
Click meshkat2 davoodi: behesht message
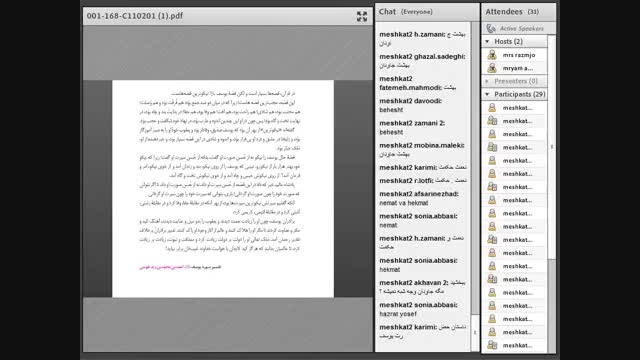click(411, 105)
